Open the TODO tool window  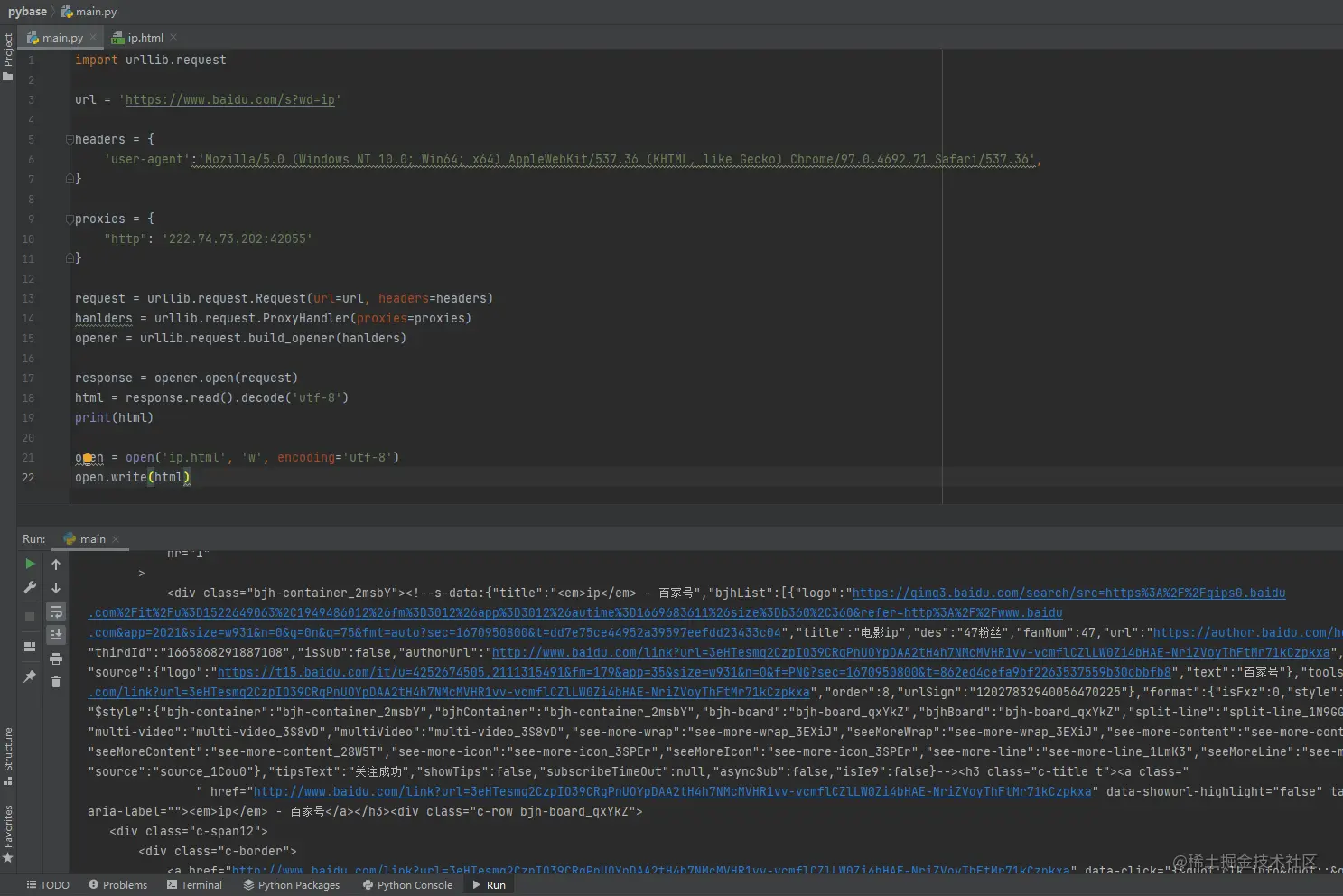click(48, 885)
